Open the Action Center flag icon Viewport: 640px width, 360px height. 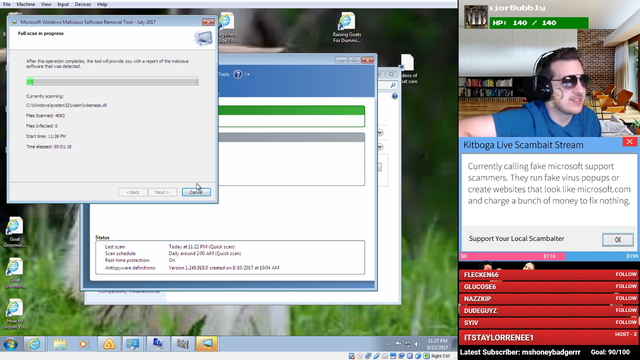point(398,344)
